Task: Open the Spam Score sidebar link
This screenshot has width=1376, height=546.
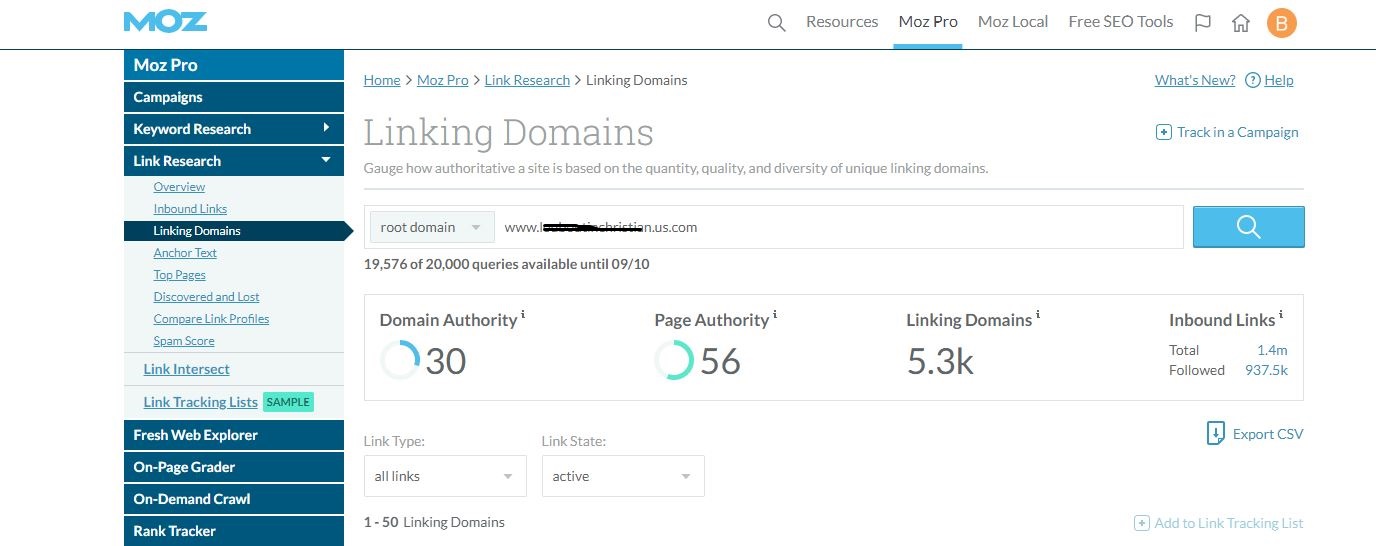Action: [183, 341]
